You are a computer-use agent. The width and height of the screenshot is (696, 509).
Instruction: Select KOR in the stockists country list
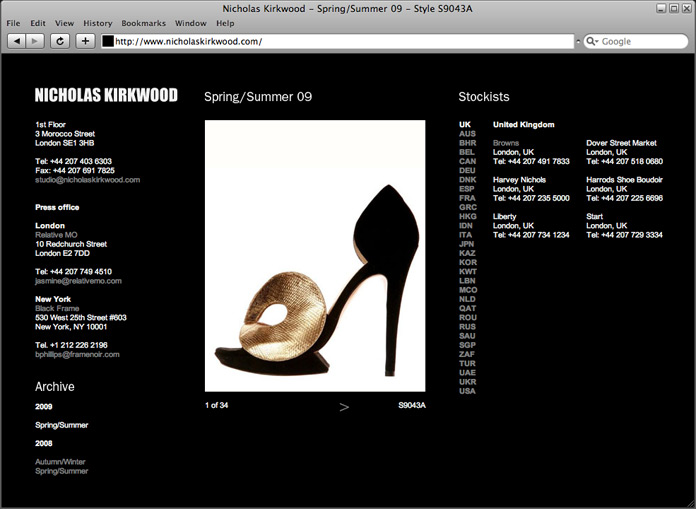pyautogui.click(x=468, y=262)
